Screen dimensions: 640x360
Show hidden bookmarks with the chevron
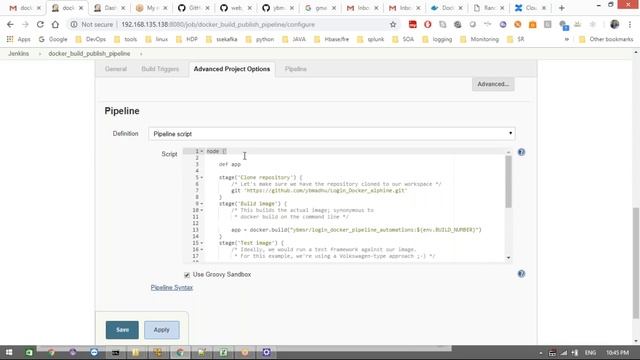click(567, 39)
